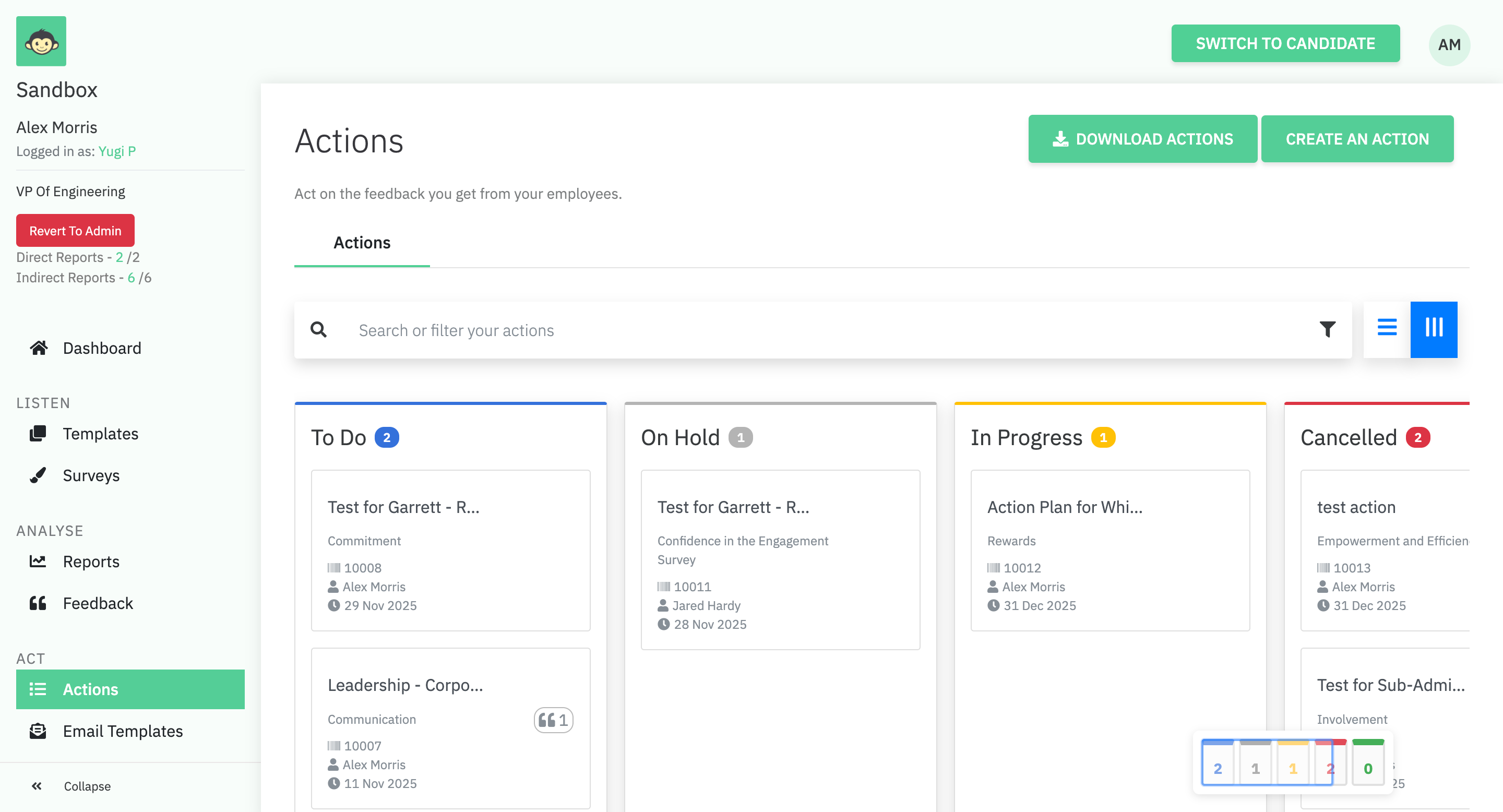Open the AM user avatar menu

[1449, 44]
